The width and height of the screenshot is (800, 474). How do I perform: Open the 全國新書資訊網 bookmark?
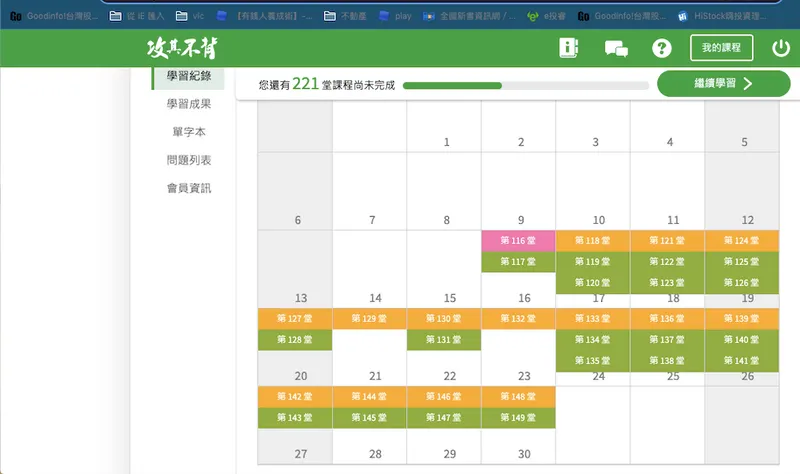click(x=469, y=16)
